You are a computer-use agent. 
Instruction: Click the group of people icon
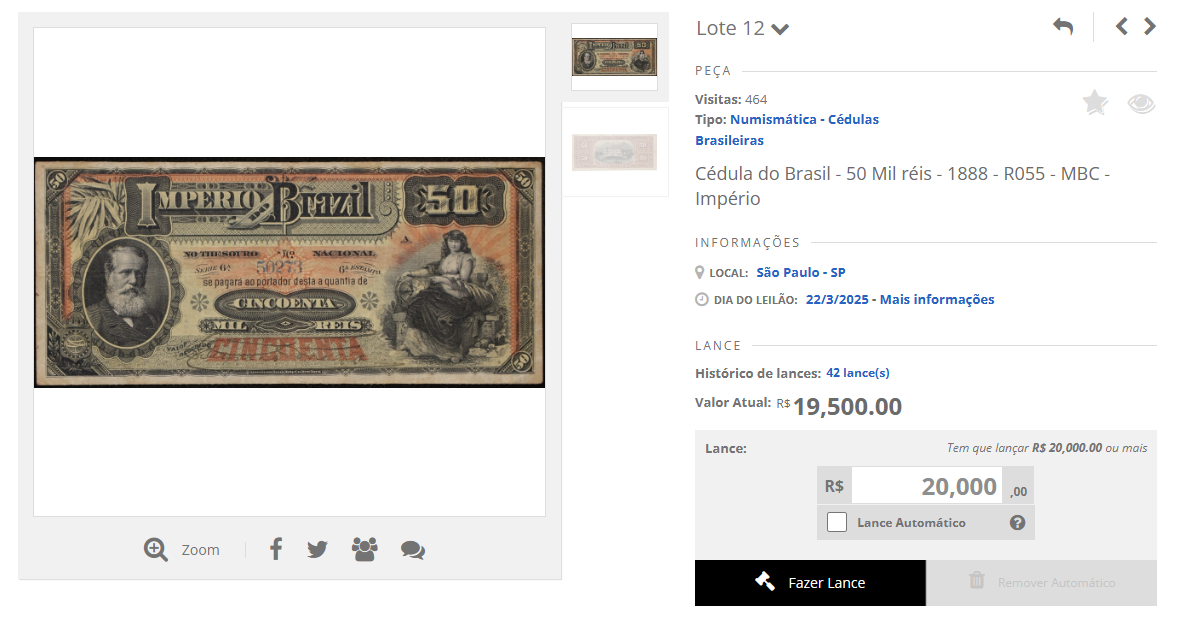coord(364,549)
